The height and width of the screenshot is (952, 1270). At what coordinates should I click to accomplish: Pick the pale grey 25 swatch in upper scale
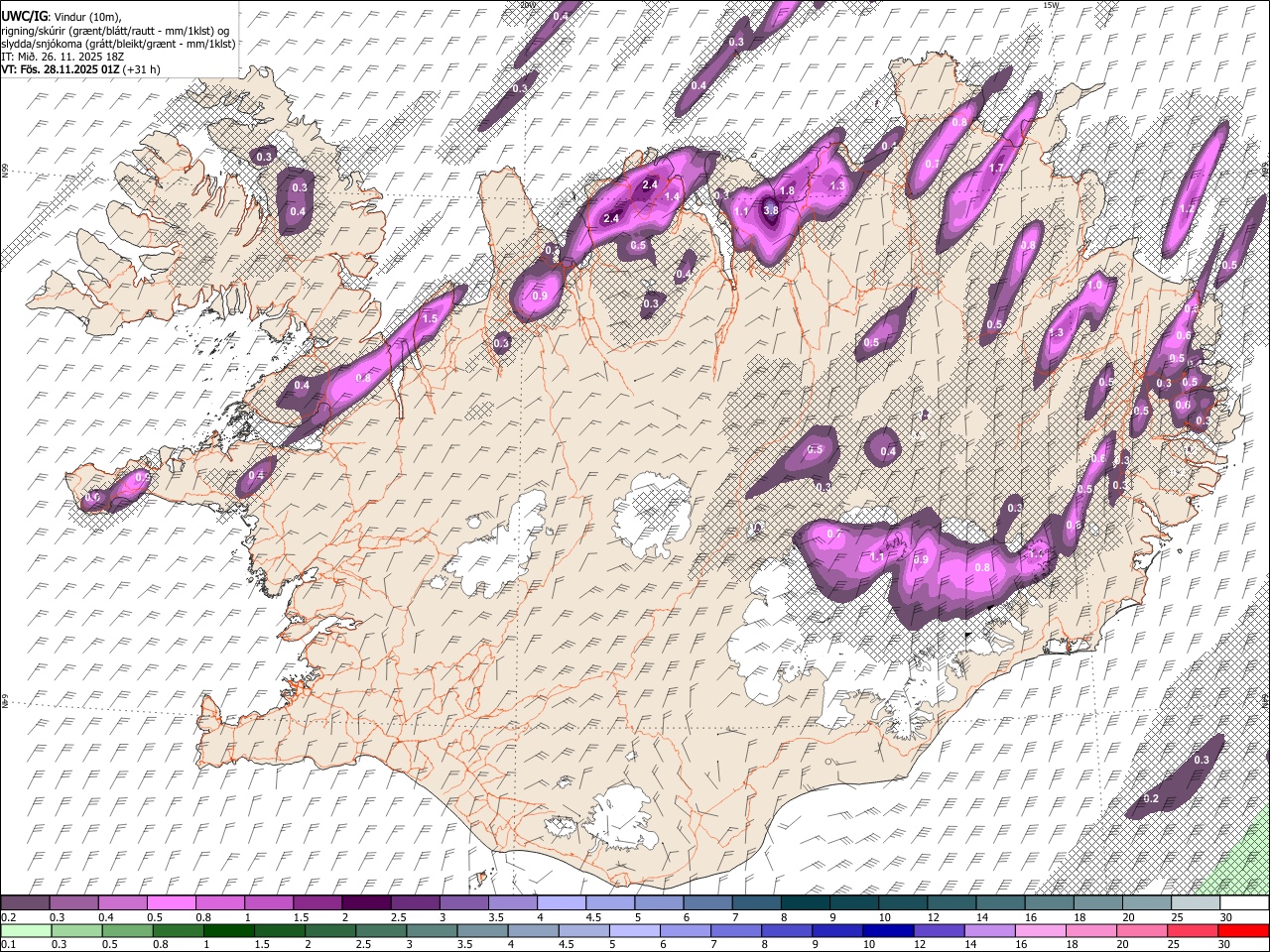[1197, 902]
